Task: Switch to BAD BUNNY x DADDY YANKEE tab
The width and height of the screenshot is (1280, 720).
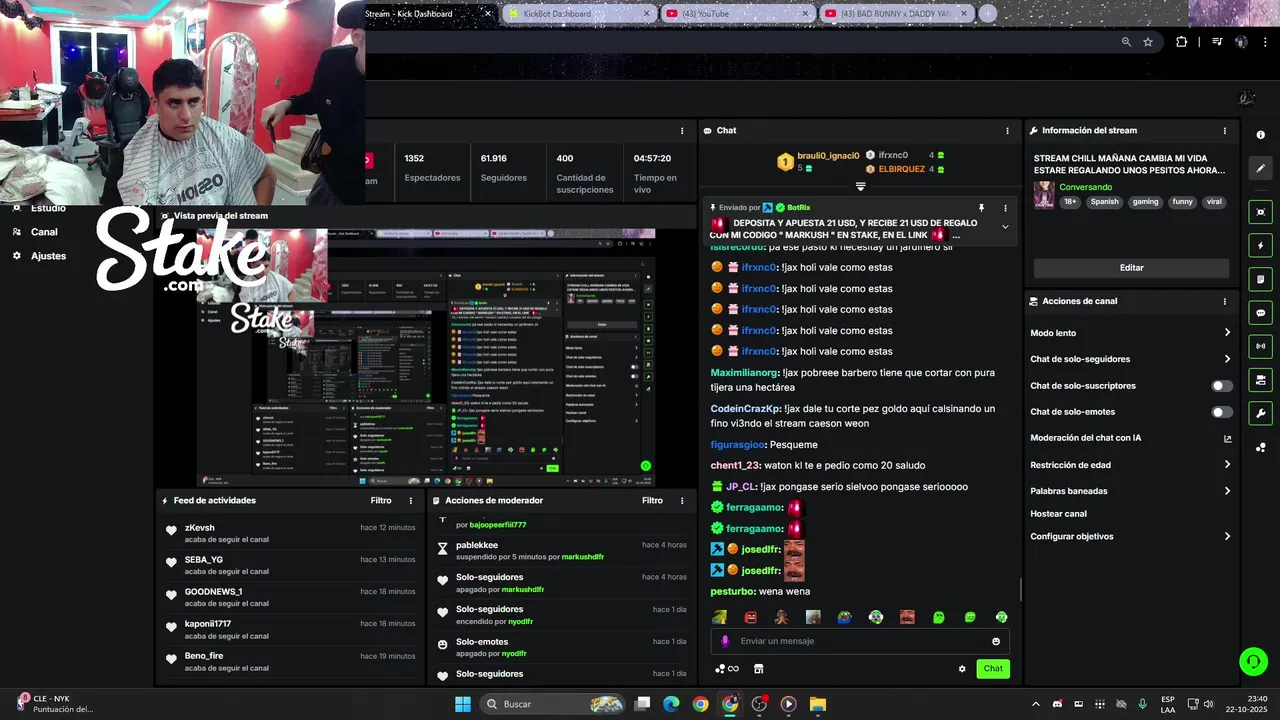Action: point(896,14)
